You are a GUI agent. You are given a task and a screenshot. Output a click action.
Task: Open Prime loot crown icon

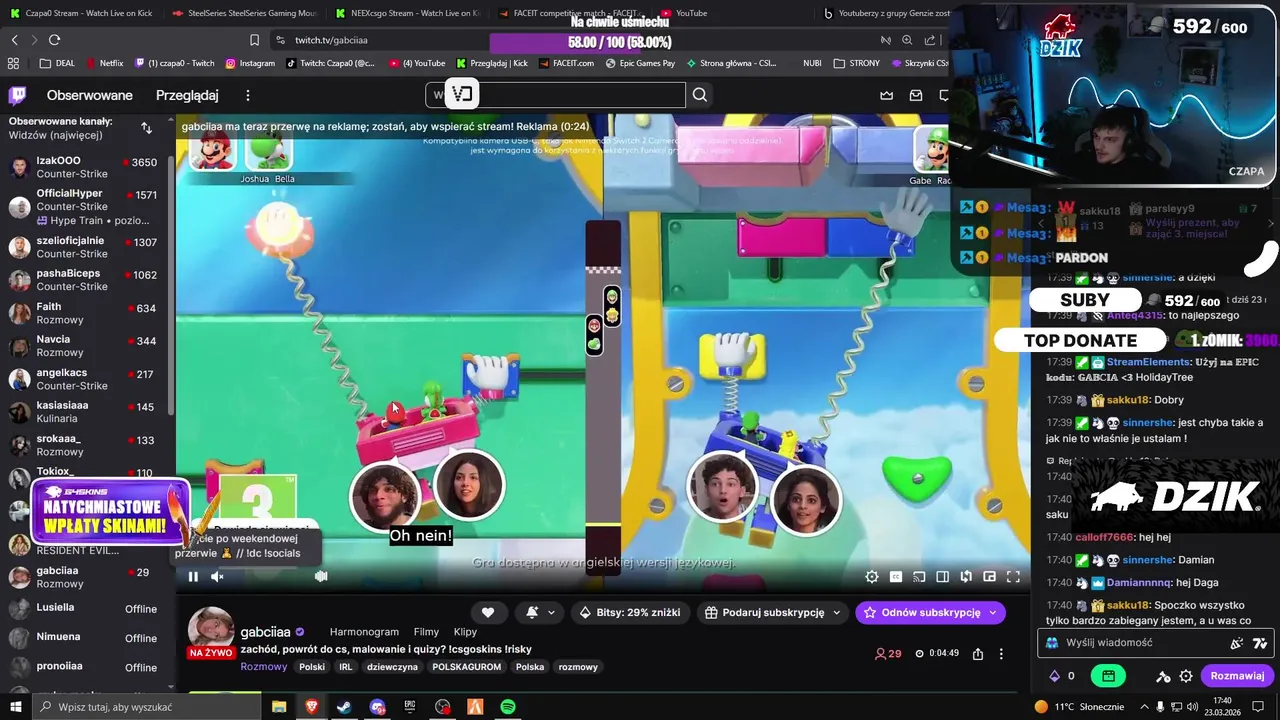(886, 95)
